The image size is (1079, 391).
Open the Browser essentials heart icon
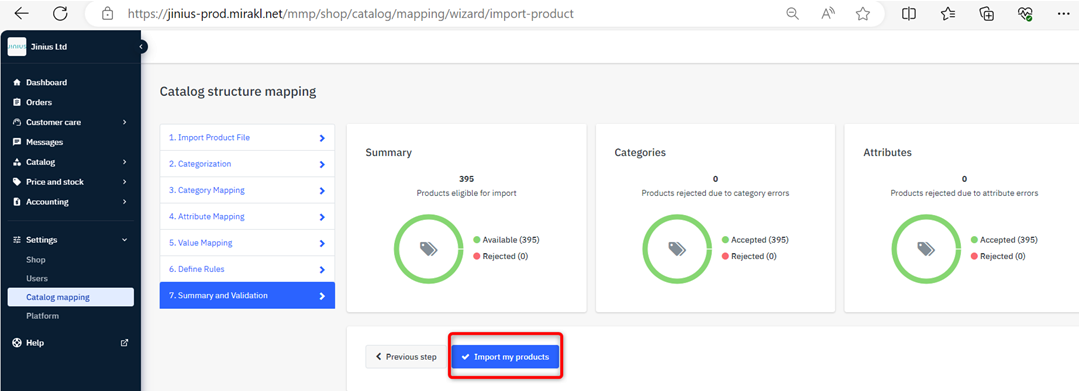pyautogui.click(x=1025, y=14)
